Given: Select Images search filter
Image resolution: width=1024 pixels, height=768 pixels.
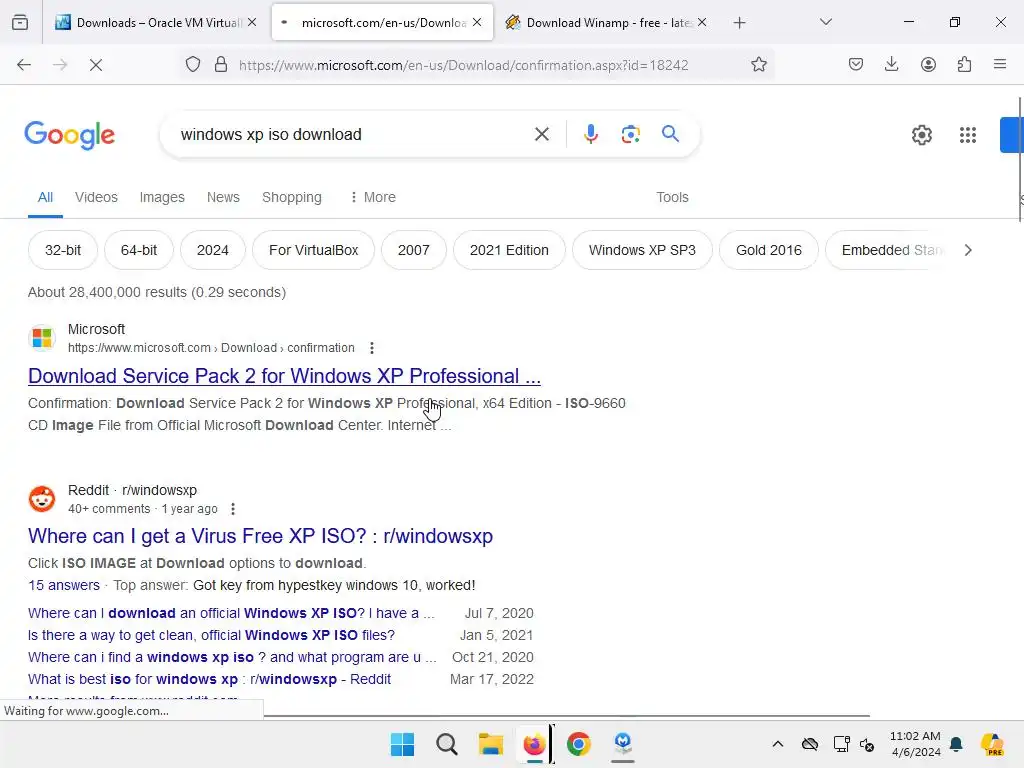Looking at the screenshot, I should [162, 197].
